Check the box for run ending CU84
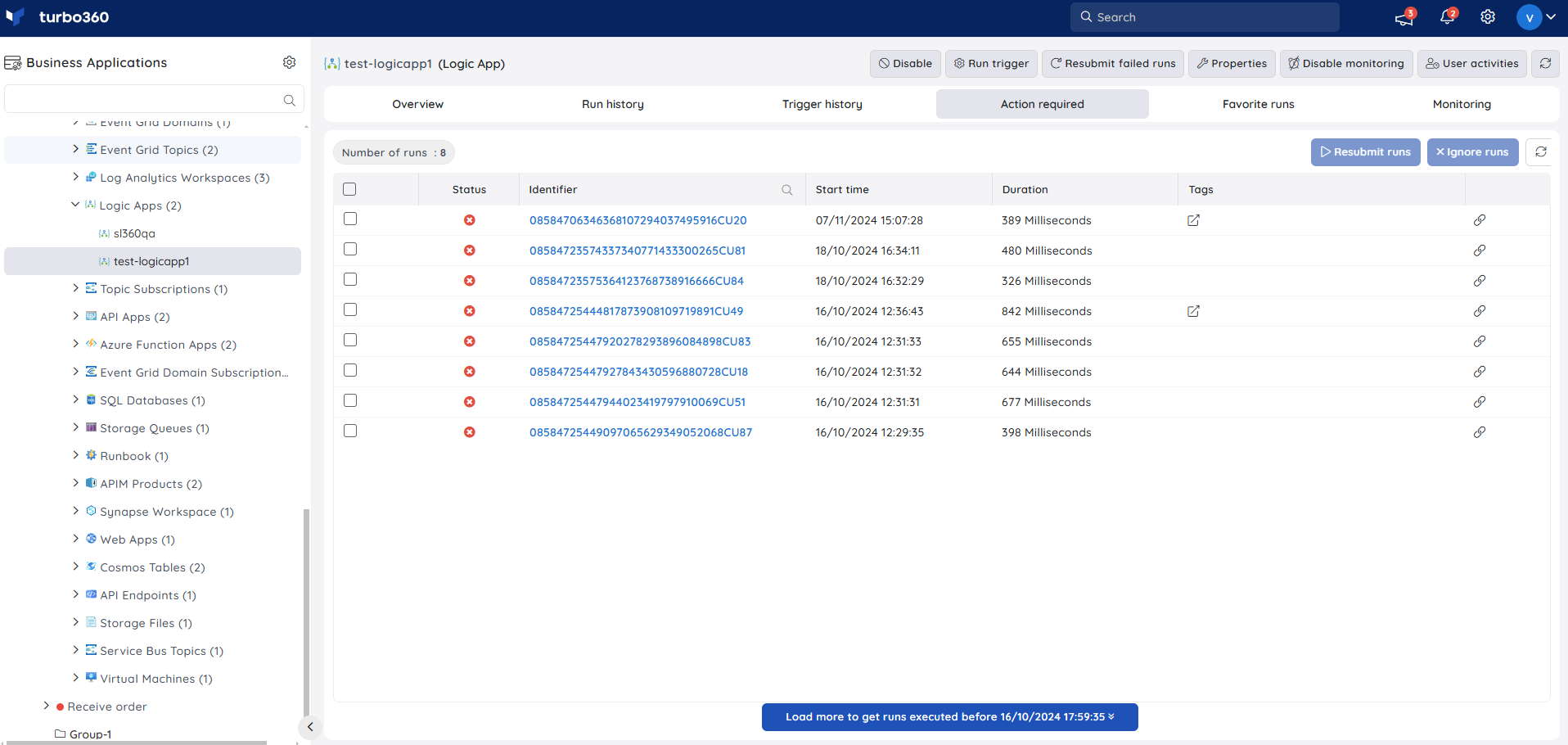Image resolution: width=1568 pixels, height=745 pixels. [x=350, y=279]
